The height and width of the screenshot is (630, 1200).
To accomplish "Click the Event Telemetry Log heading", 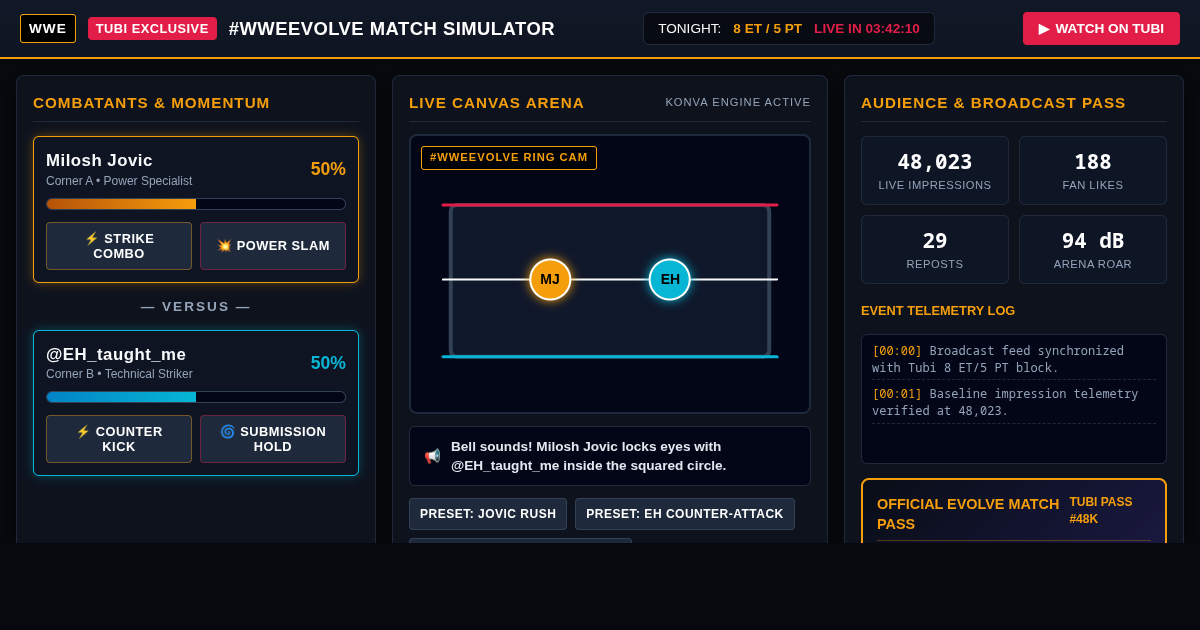I will [938, 310].
